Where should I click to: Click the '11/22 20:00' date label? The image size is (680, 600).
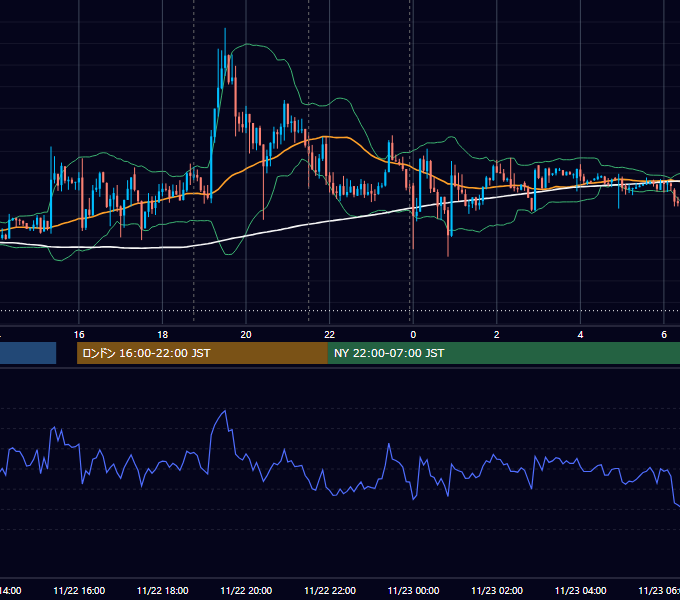click(246, 590)
